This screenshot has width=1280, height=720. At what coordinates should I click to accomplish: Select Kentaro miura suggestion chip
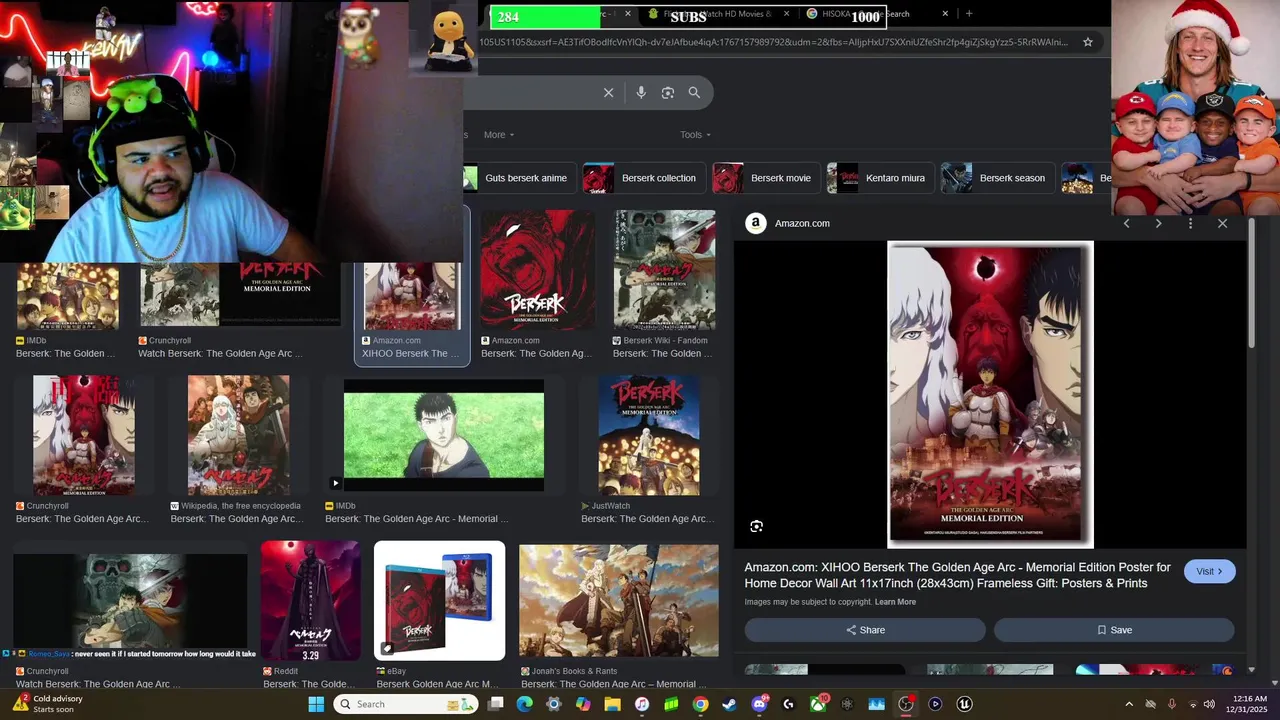[879, 178]
